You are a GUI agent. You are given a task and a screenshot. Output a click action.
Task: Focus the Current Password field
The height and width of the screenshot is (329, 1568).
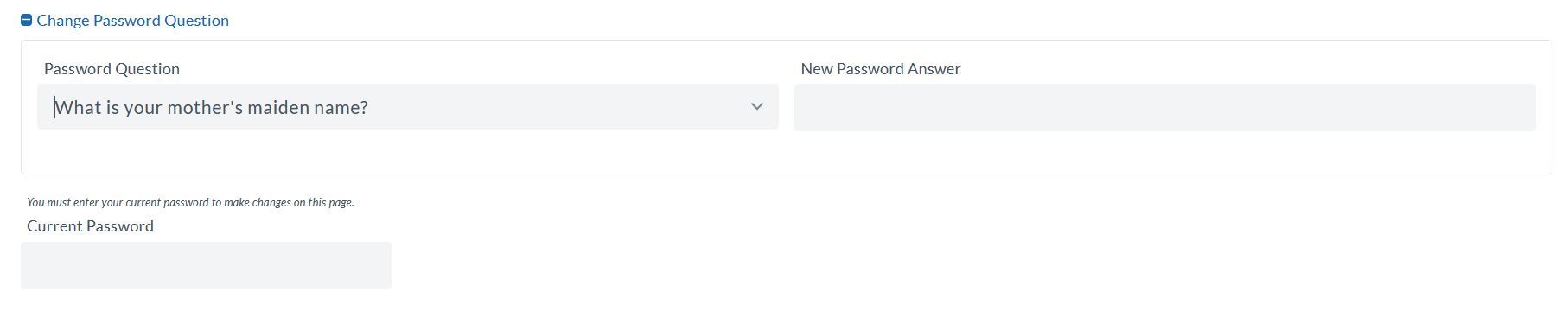206,265
